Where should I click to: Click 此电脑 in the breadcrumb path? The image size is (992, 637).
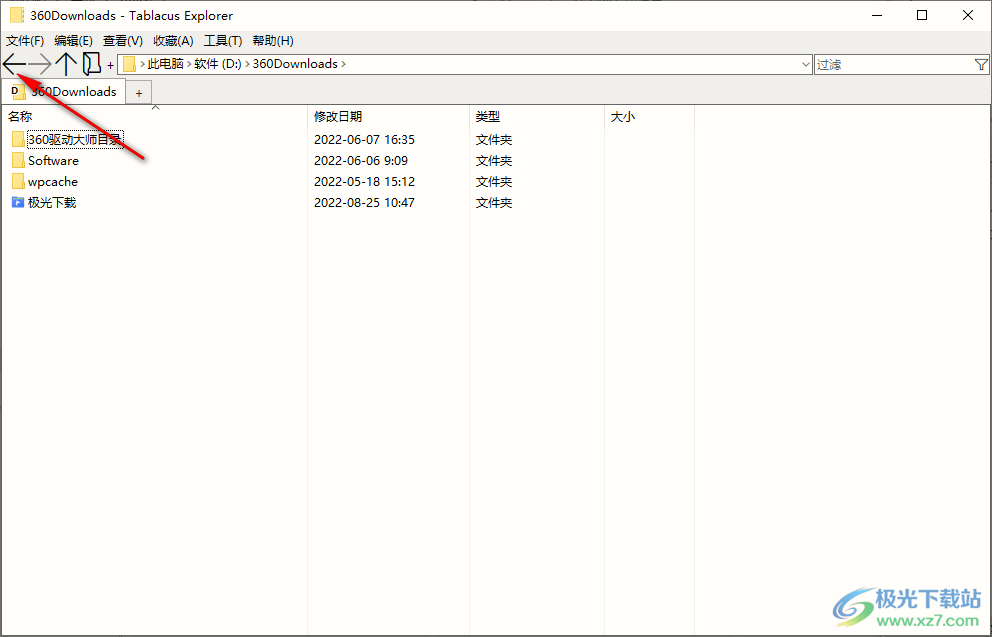click(166, 64)
